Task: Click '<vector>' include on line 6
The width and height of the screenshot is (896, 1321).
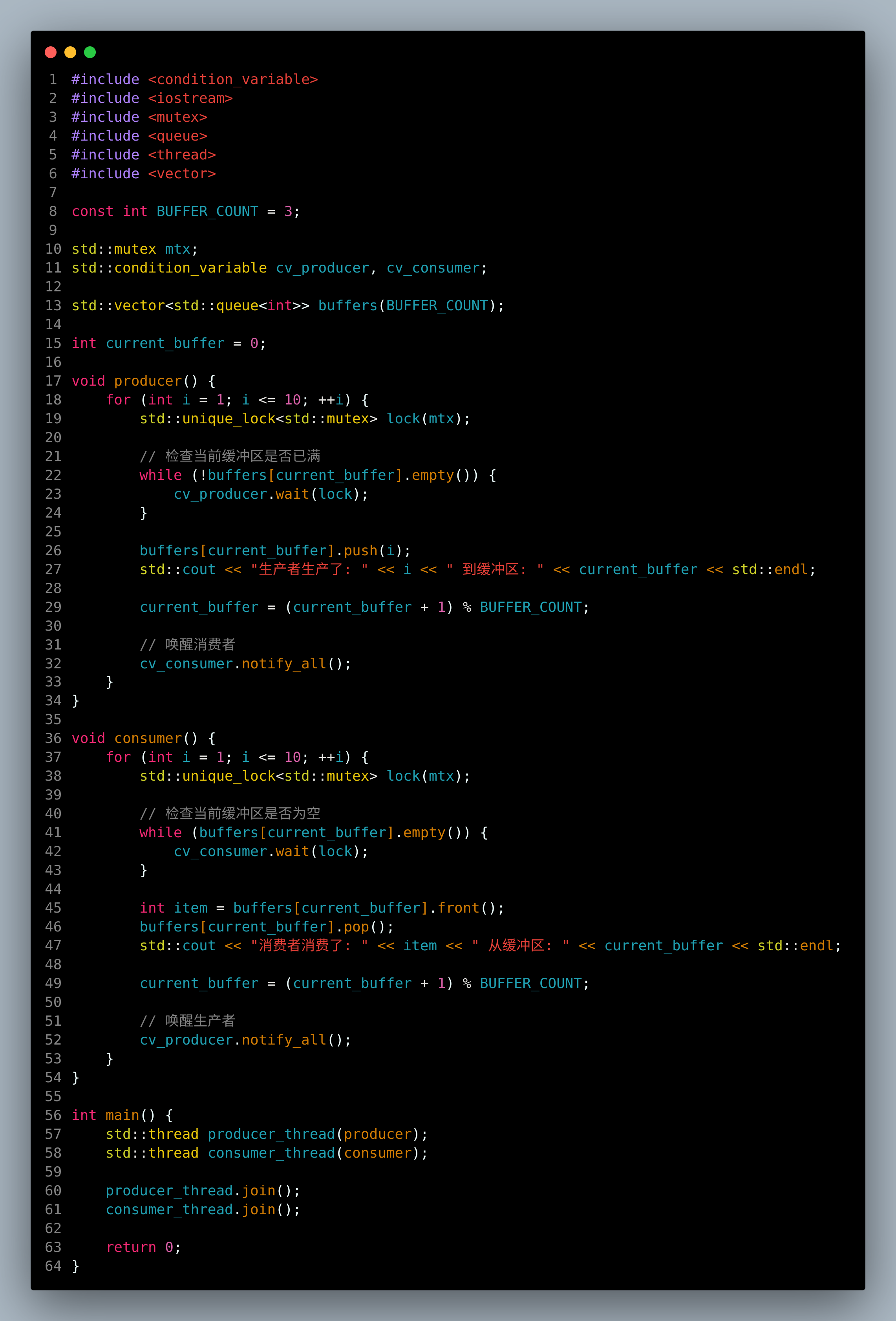Action: tap(182, 174)
